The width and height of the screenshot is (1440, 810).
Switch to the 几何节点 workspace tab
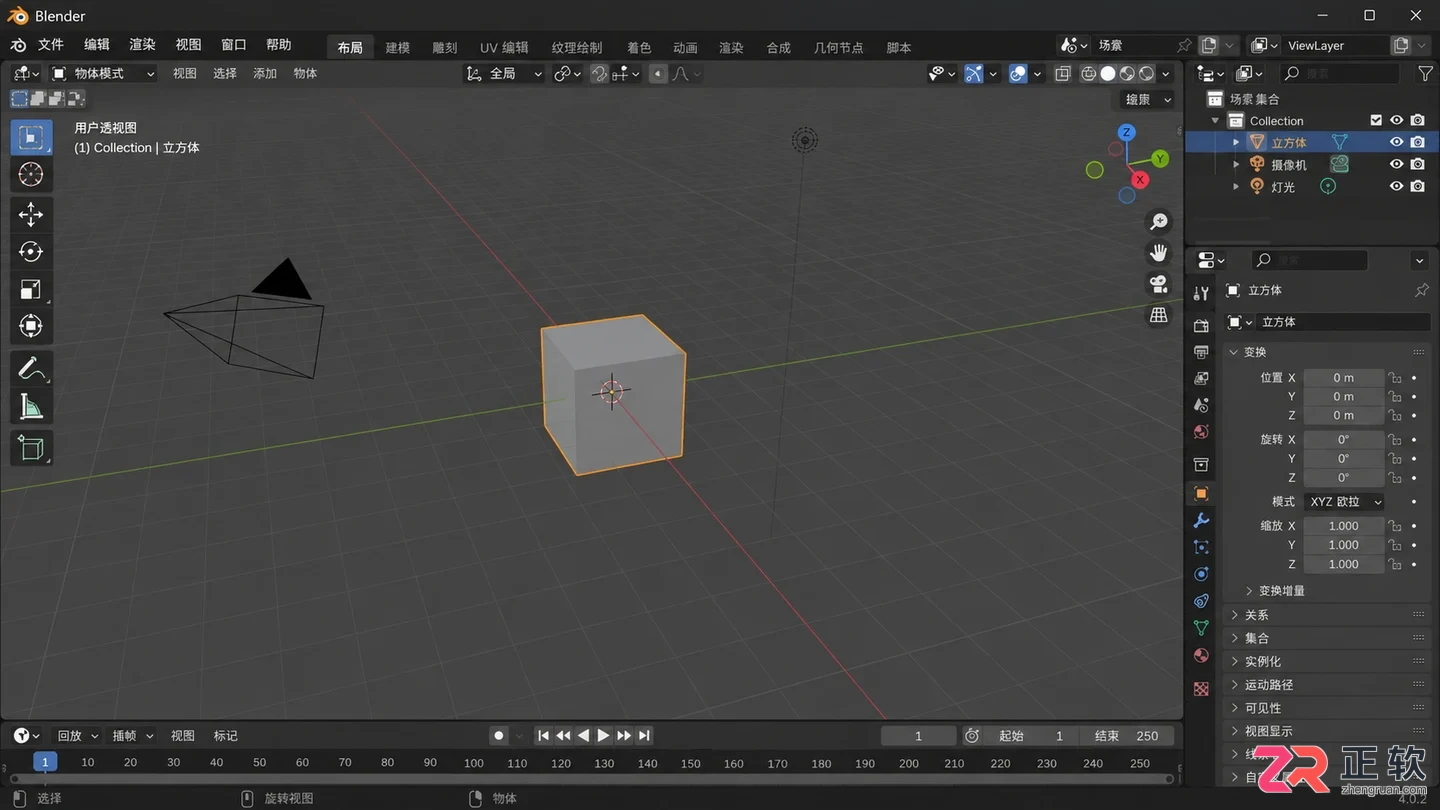(x=838, y=47)
